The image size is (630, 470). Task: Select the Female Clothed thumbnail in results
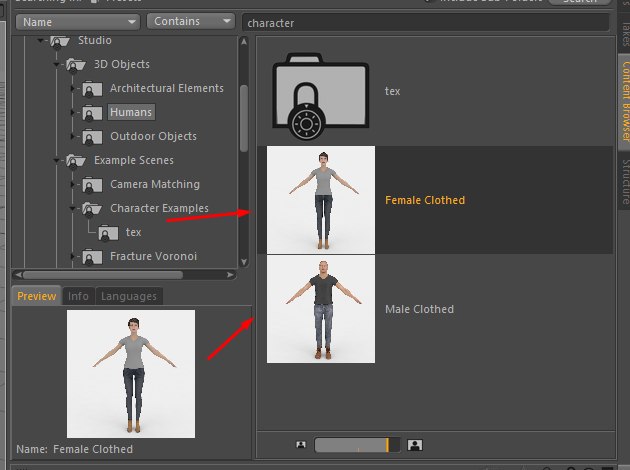(321, 200)
